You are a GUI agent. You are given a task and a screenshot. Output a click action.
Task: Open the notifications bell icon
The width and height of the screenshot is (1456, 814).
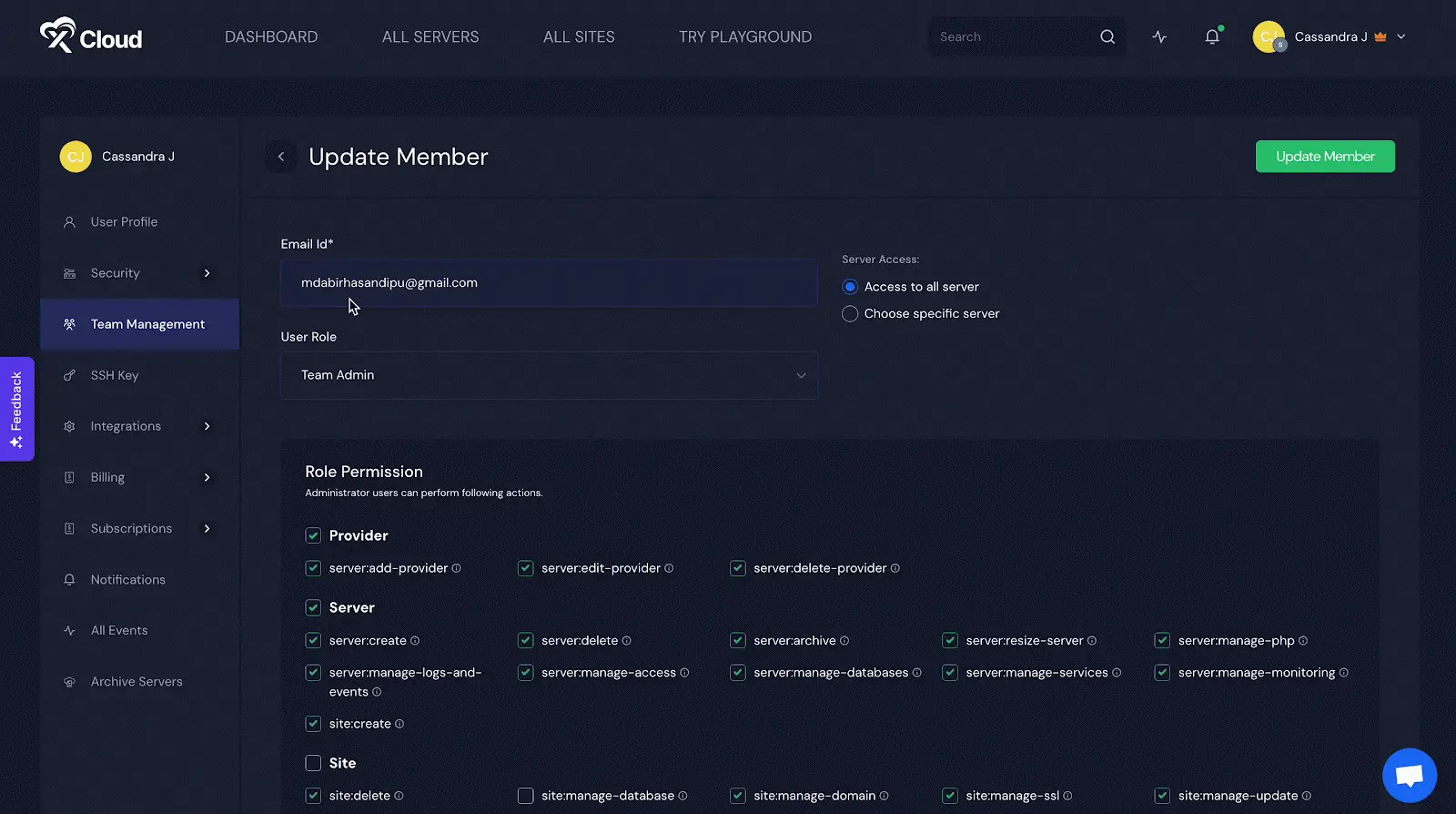pyautogui.click(x=1212, y=36)
